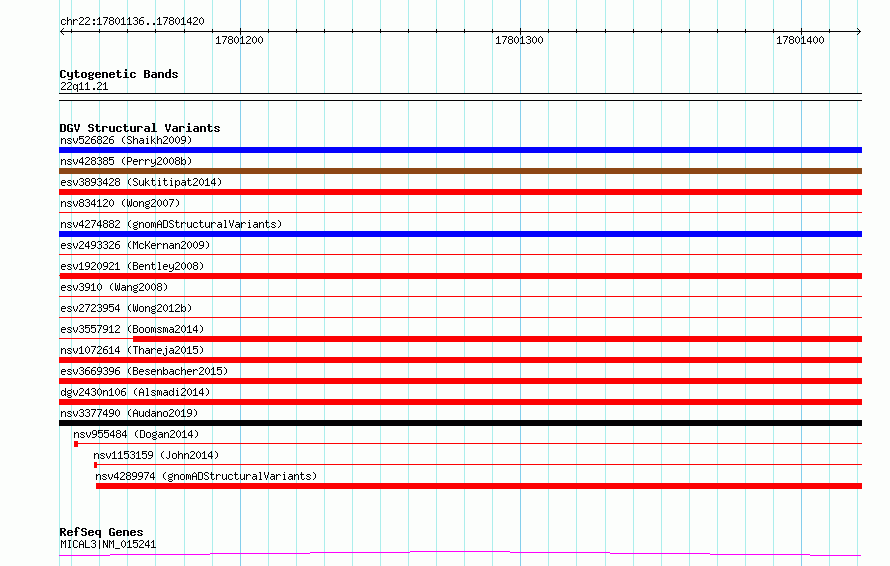Open esv3557912 (Boomsma2014) variant

pyautogui.click(x=132, y=329)
